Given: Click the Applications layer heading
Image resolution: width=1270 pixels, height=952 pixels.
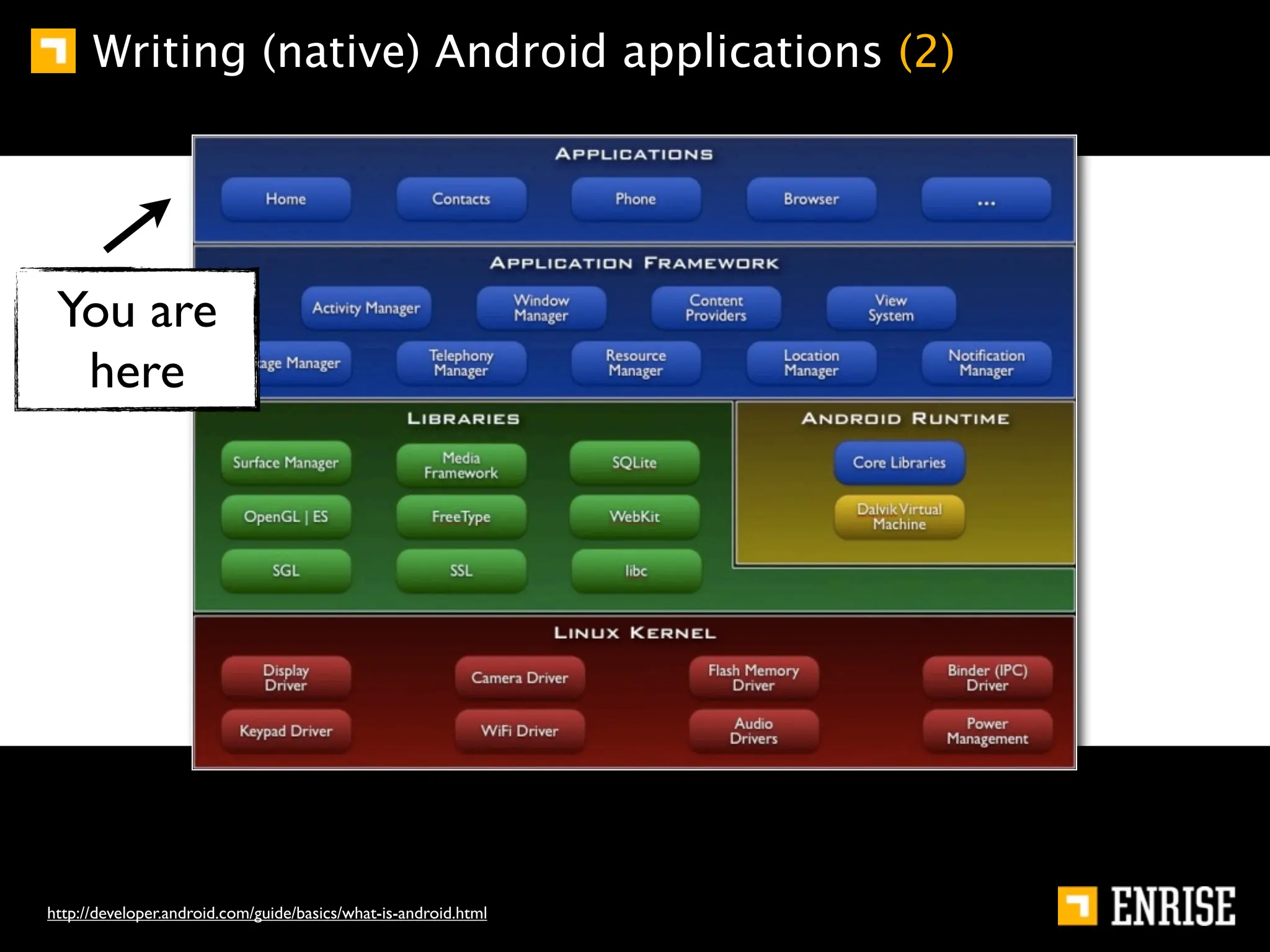Looking at the screenshot, I should click(634, 154).
